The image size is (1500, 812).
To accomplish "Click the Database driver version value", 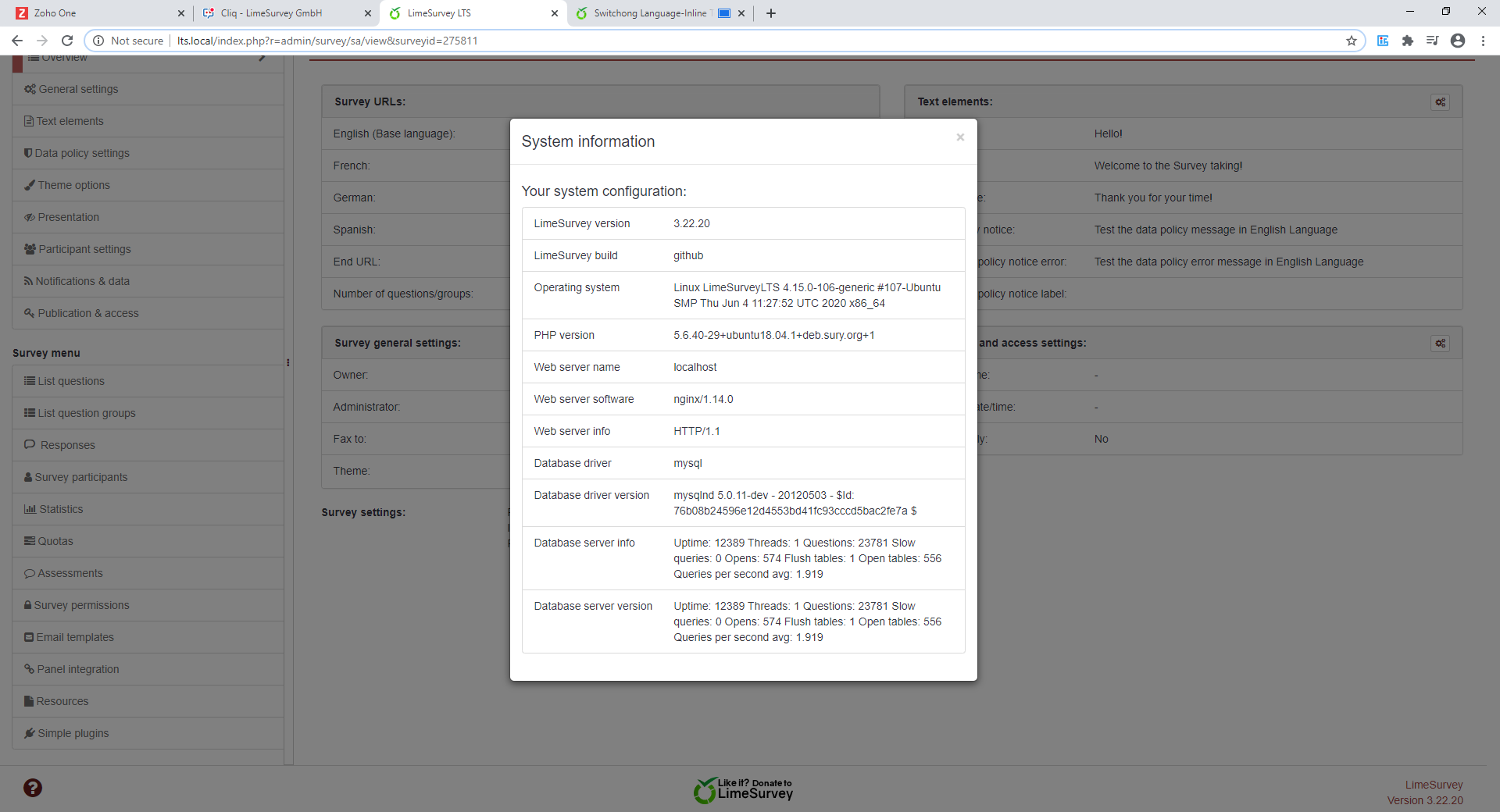I will tap(795, 503).
